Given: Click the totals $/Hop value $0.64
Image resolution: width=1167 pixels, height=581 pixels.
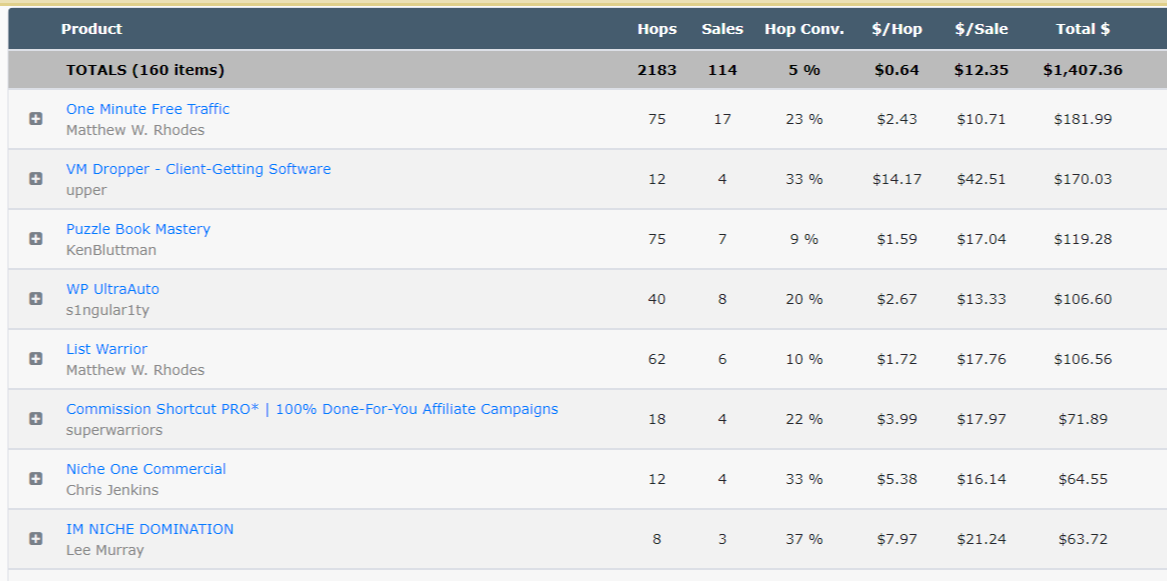Looking at the screenshot, I should tap(897, 70).
